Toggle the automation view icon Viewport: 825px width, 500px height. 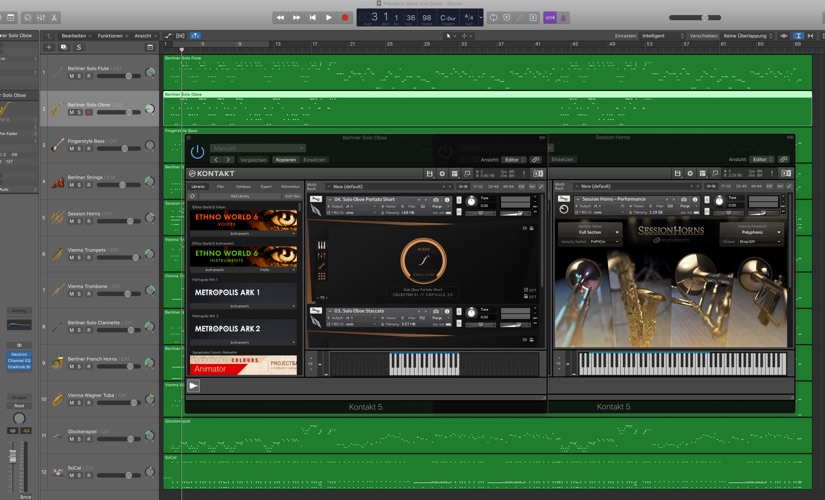pos(168,36)
